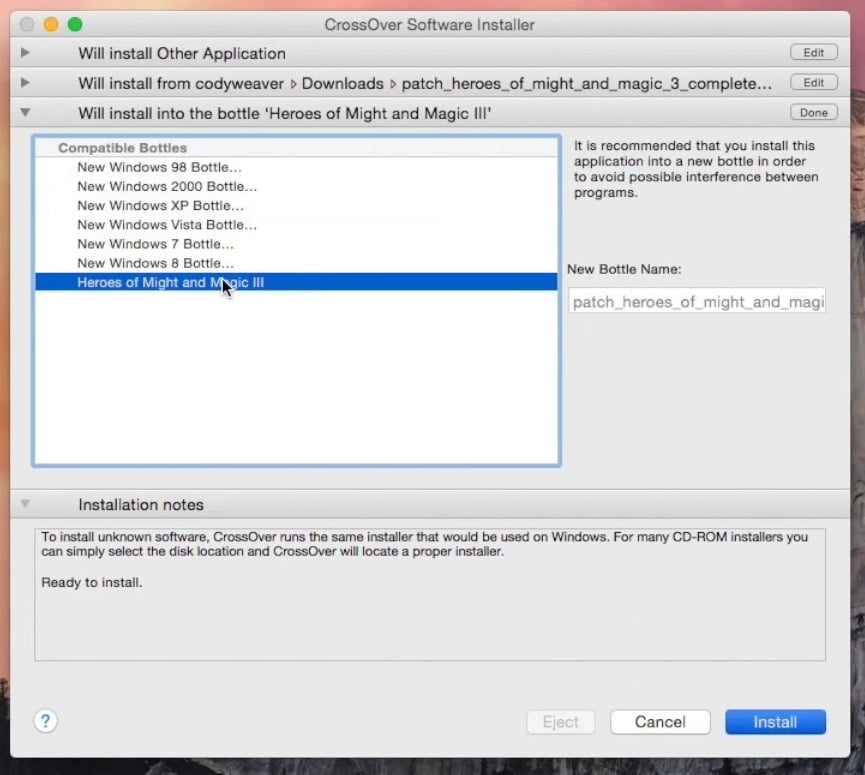The height and width of the screenshot is (775, 865).
Task: Select the Heroes of Might and Magic III bottle
Action: click(296, 282)
